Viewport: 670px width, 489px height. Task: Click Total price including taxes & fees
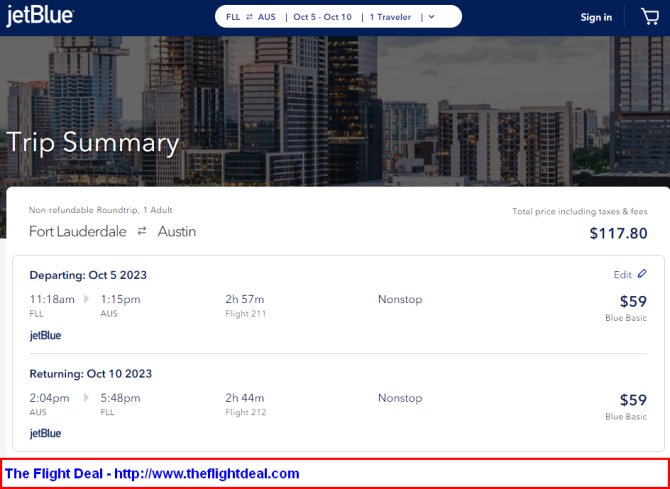[x=580, y=212]
